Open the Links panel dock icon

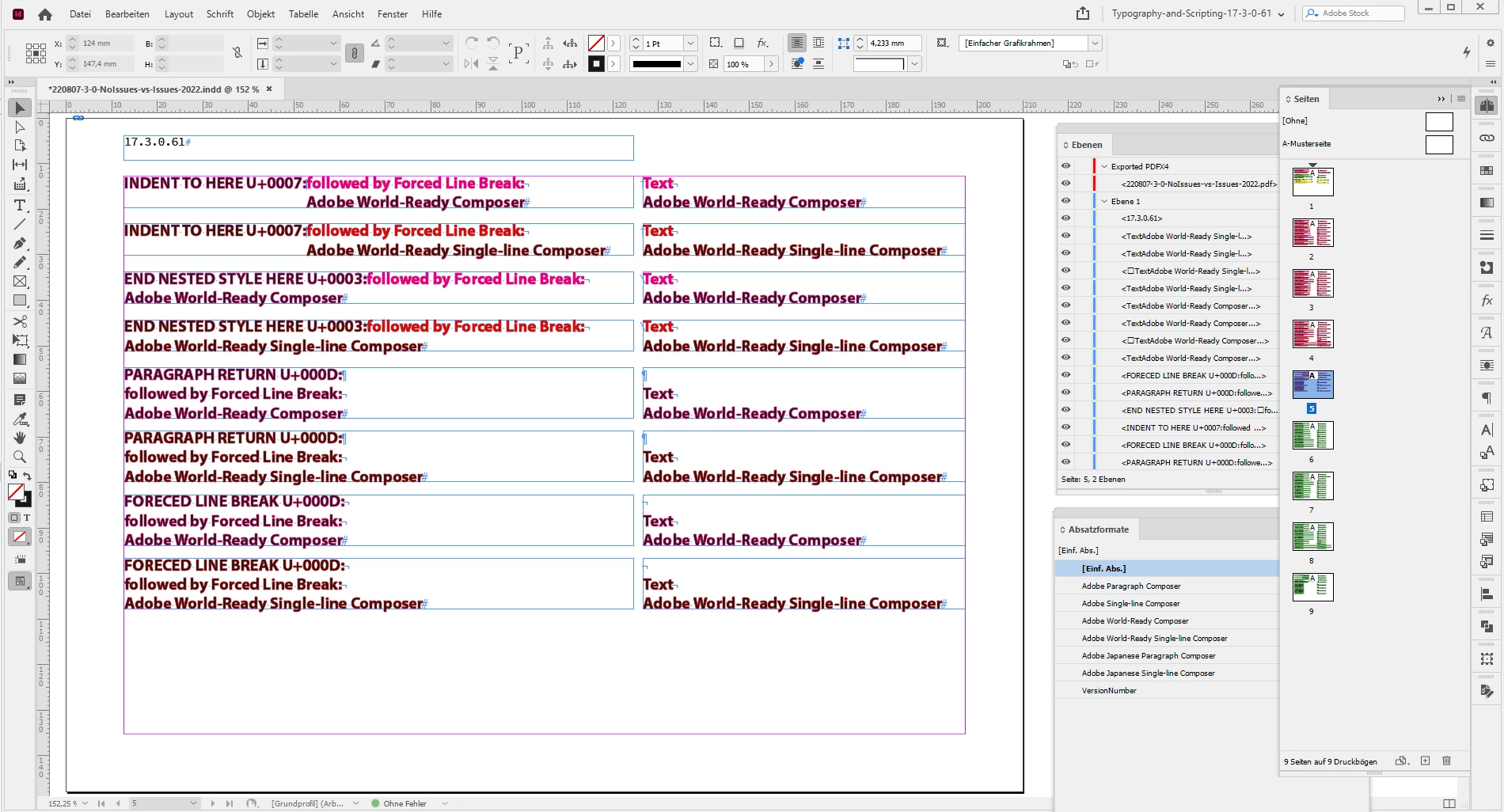pyautogui.click(x=1487, y=138)
